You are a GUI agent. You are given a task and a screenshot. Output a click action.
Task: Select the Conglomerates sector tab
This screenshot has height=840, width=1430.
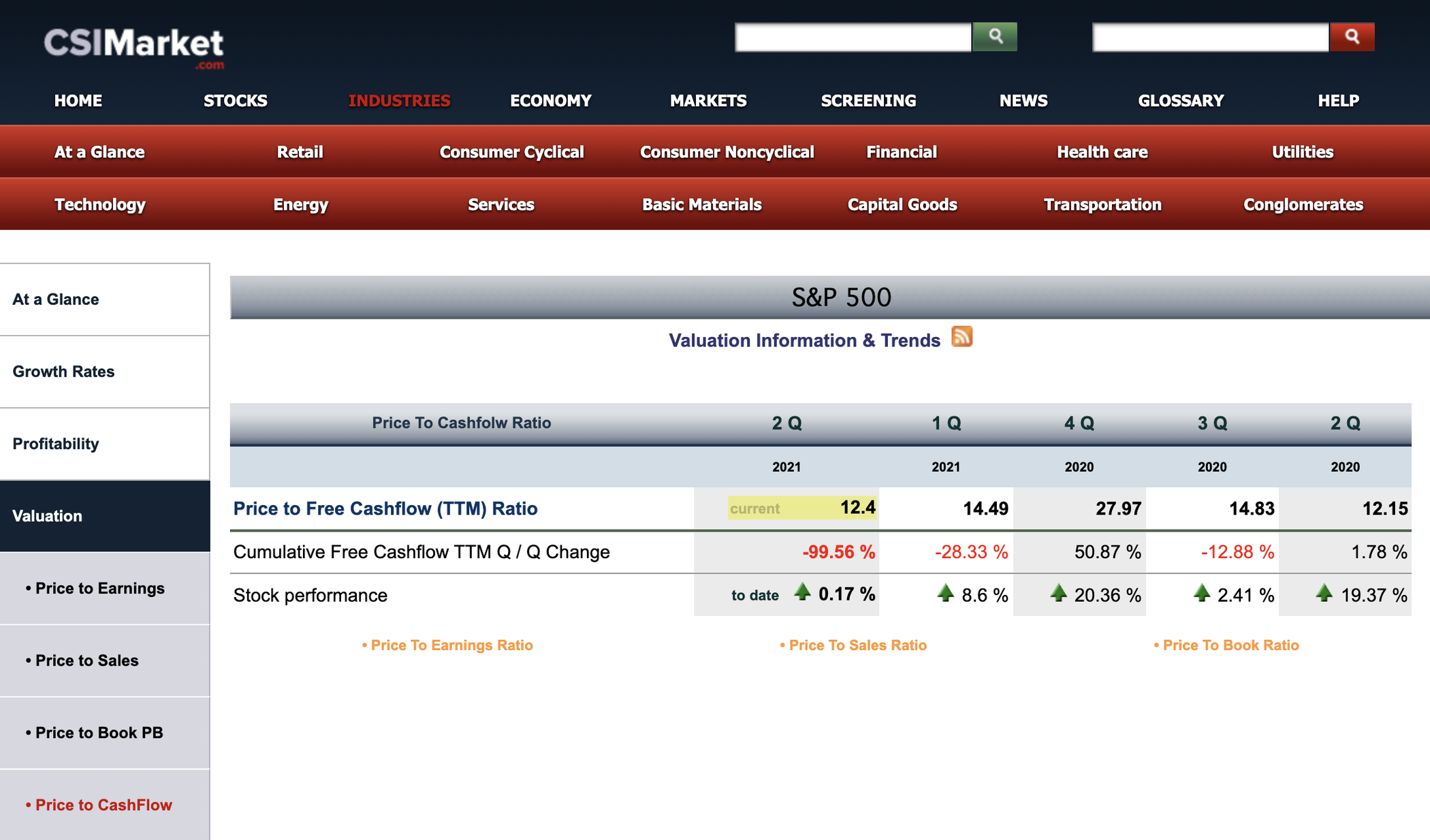click(x=1303, y=204)
